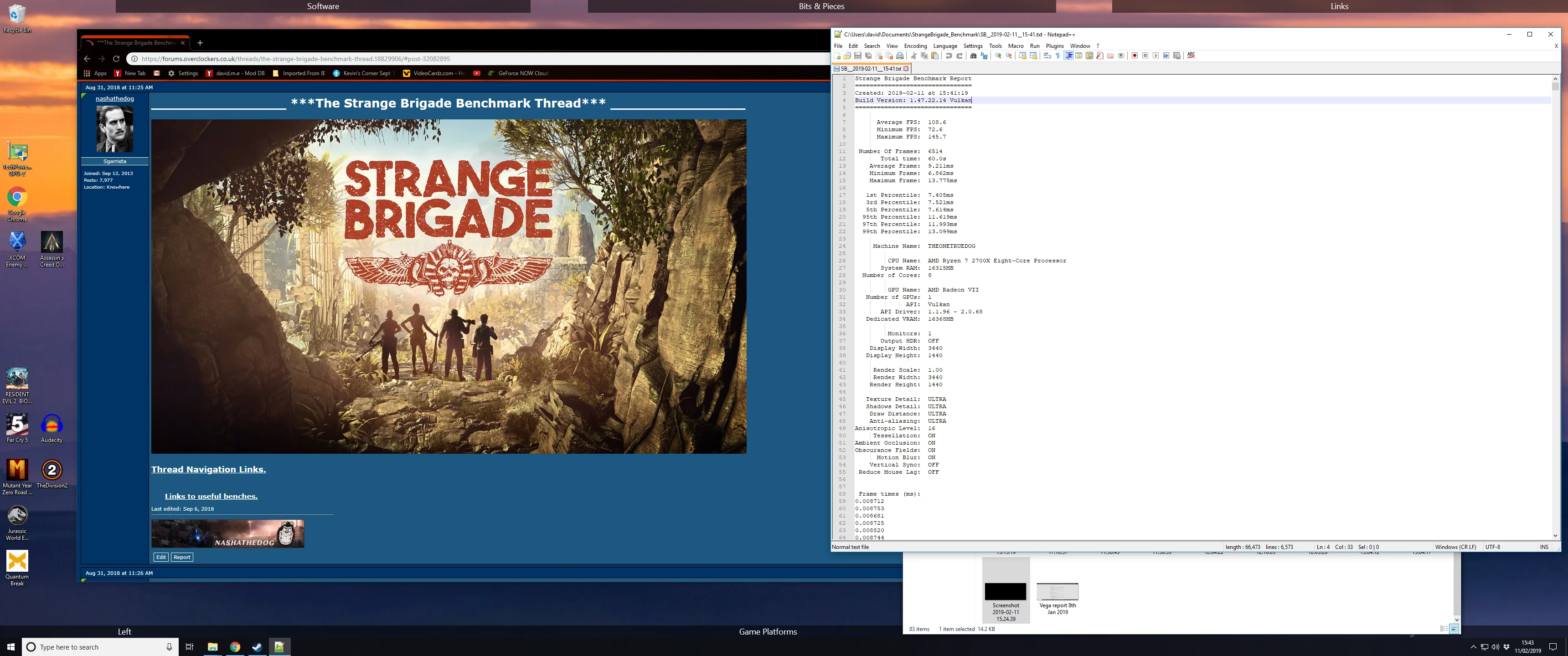Screen dimensions: 1568x656
Task: Click the Redo arrow in Notepad++ toolbar
Action: coord(959,56)
